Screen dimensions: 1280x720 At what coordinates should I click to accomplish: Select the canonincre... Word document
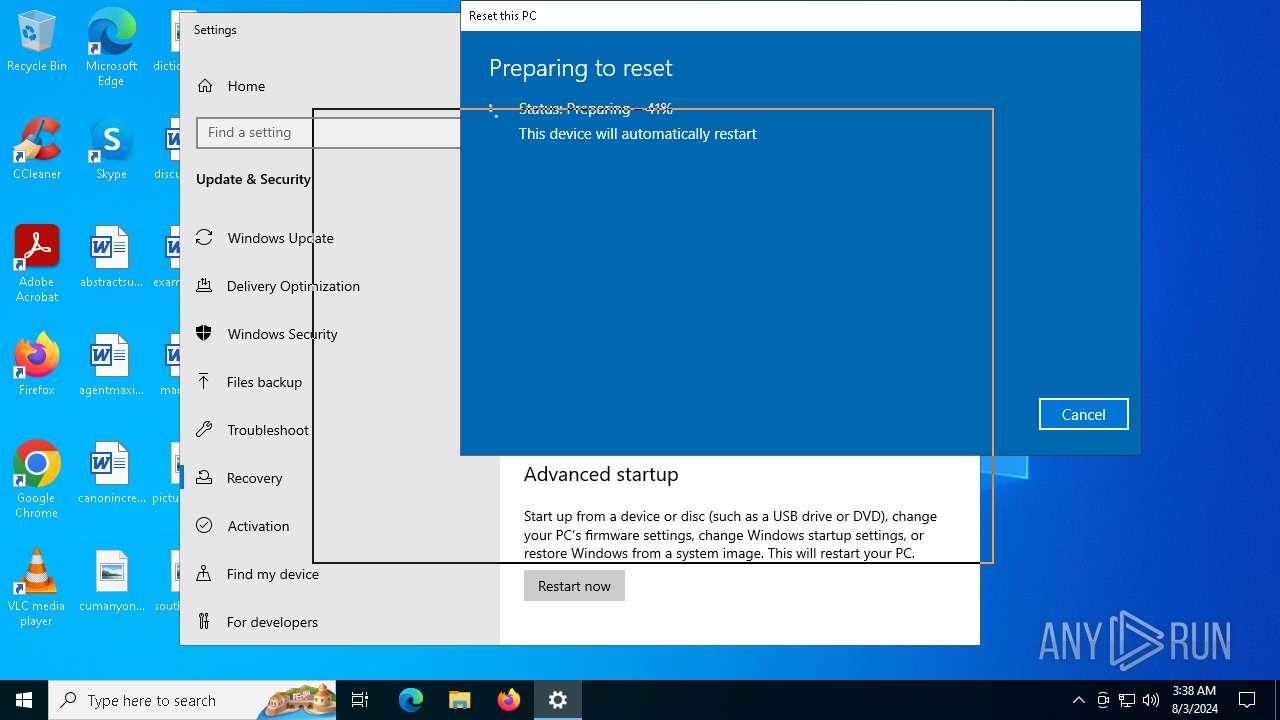click(111, 474)
